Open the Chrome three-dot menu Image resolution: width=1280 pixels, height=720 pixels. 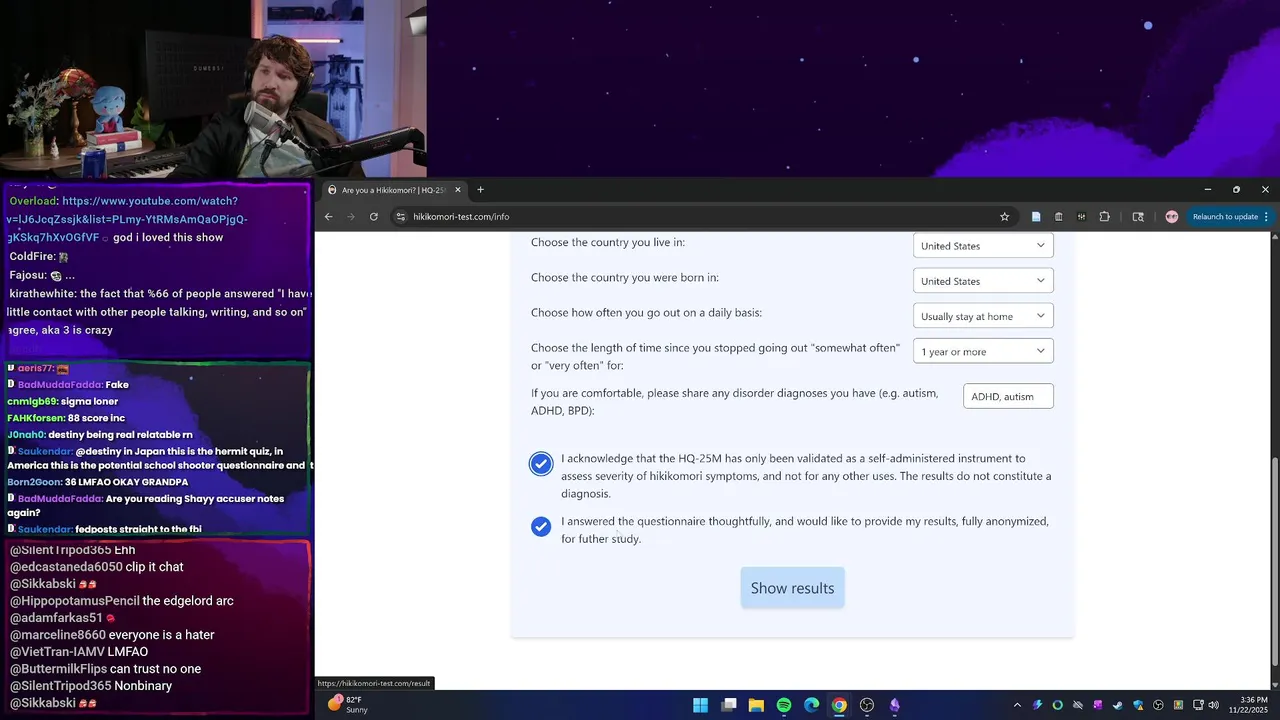tap(1266, 216)
